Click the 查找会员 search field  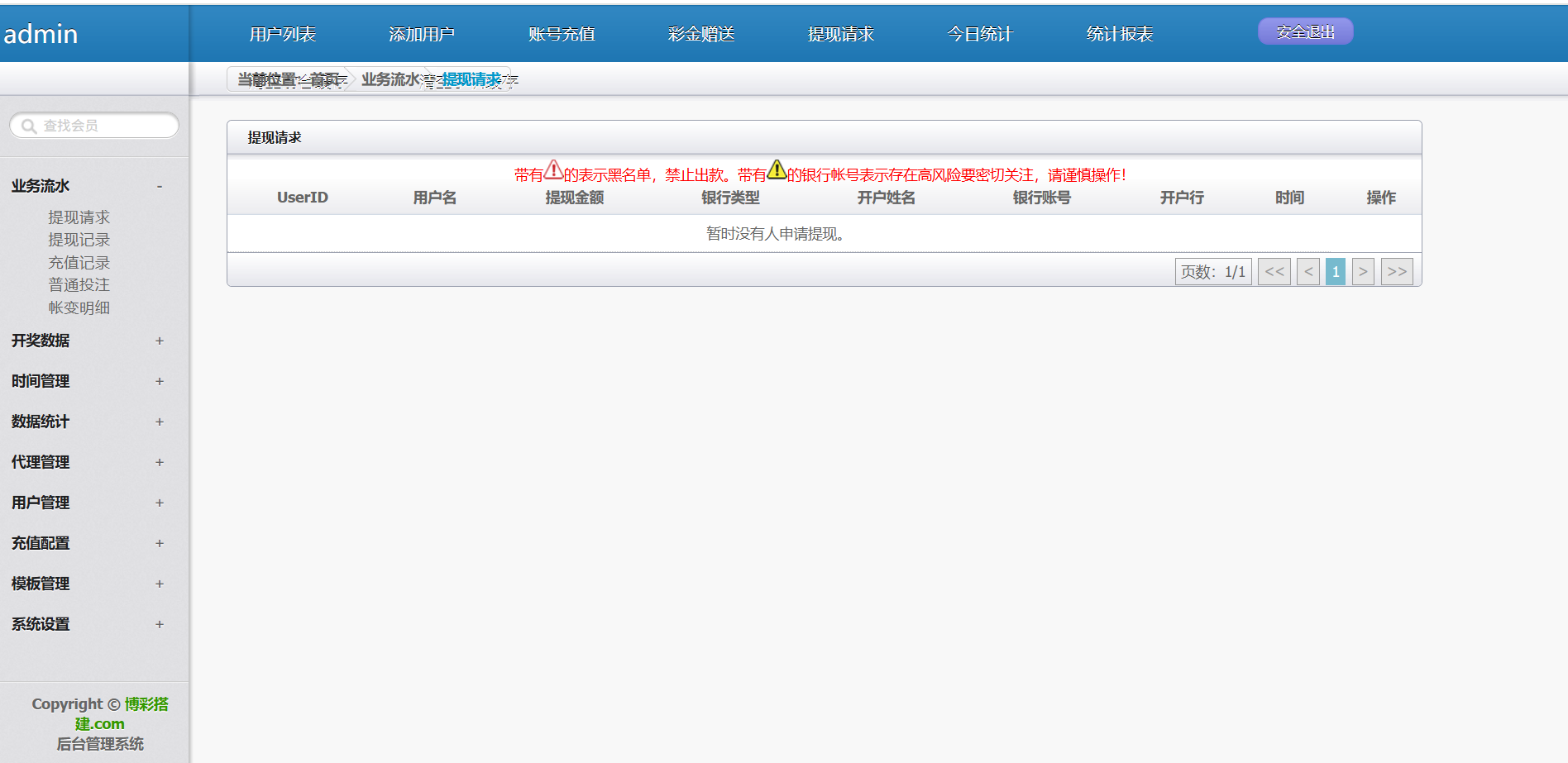pos(103,126)
